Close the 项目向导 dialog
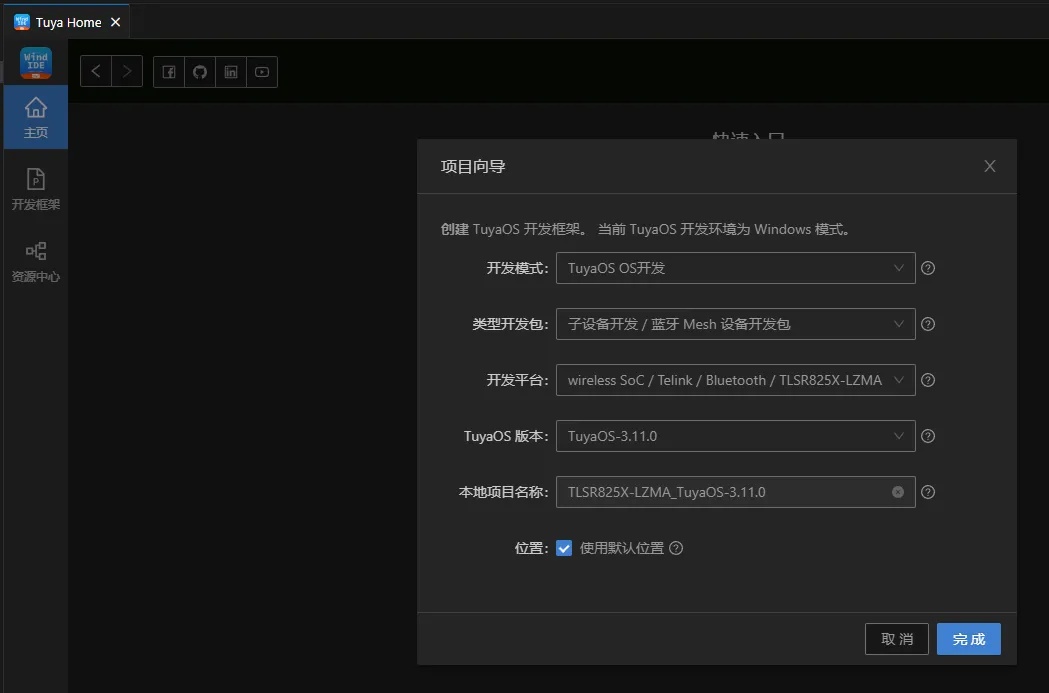Screen dimensions: 1049x693 pos(989,166)
